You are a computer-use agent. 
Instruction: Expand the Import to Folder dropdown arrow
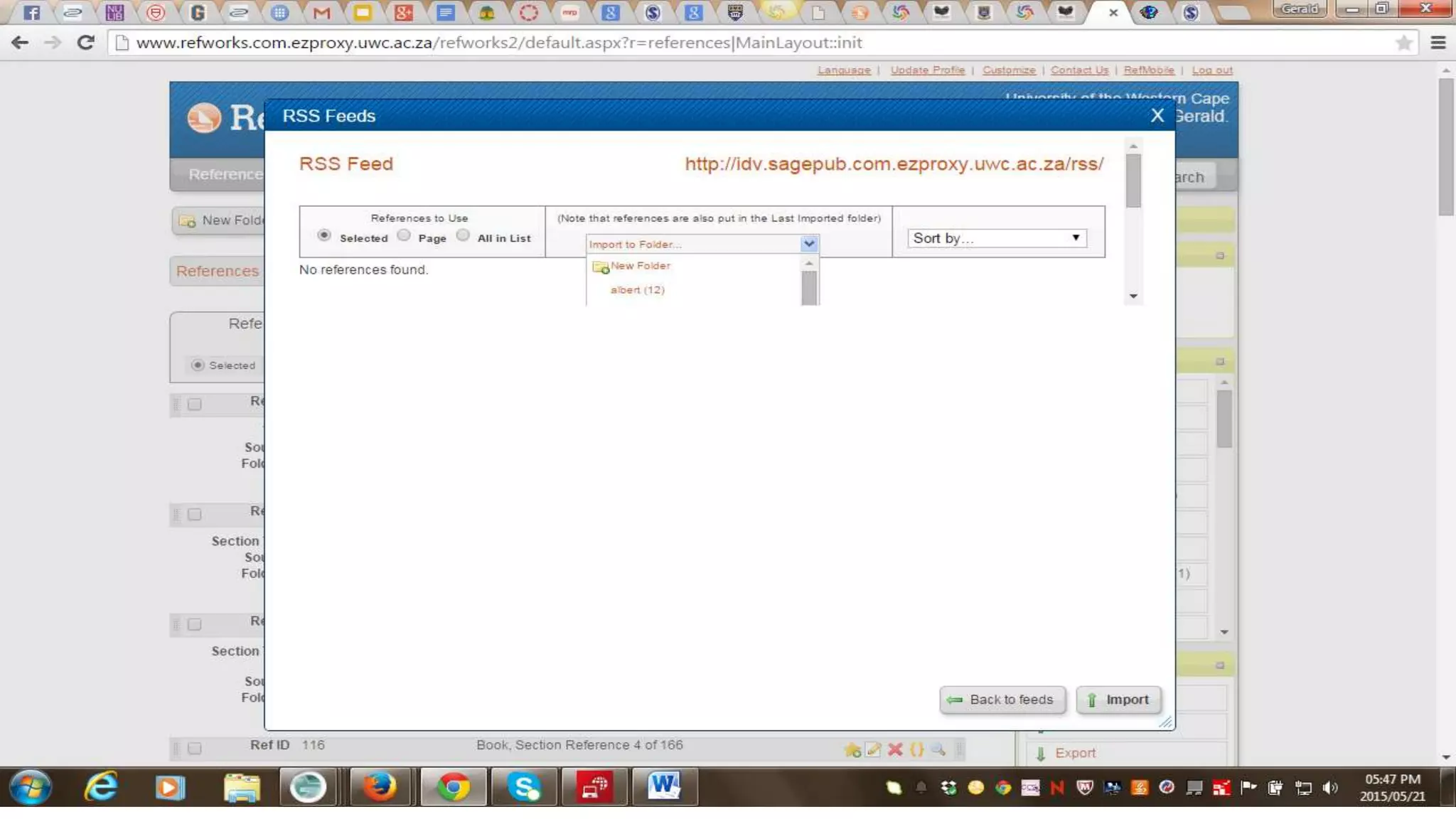(808, 244)
